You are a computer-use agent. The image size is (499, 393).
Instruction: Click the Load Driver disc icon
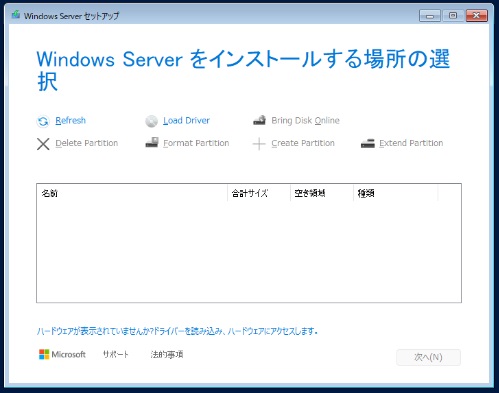151,121
